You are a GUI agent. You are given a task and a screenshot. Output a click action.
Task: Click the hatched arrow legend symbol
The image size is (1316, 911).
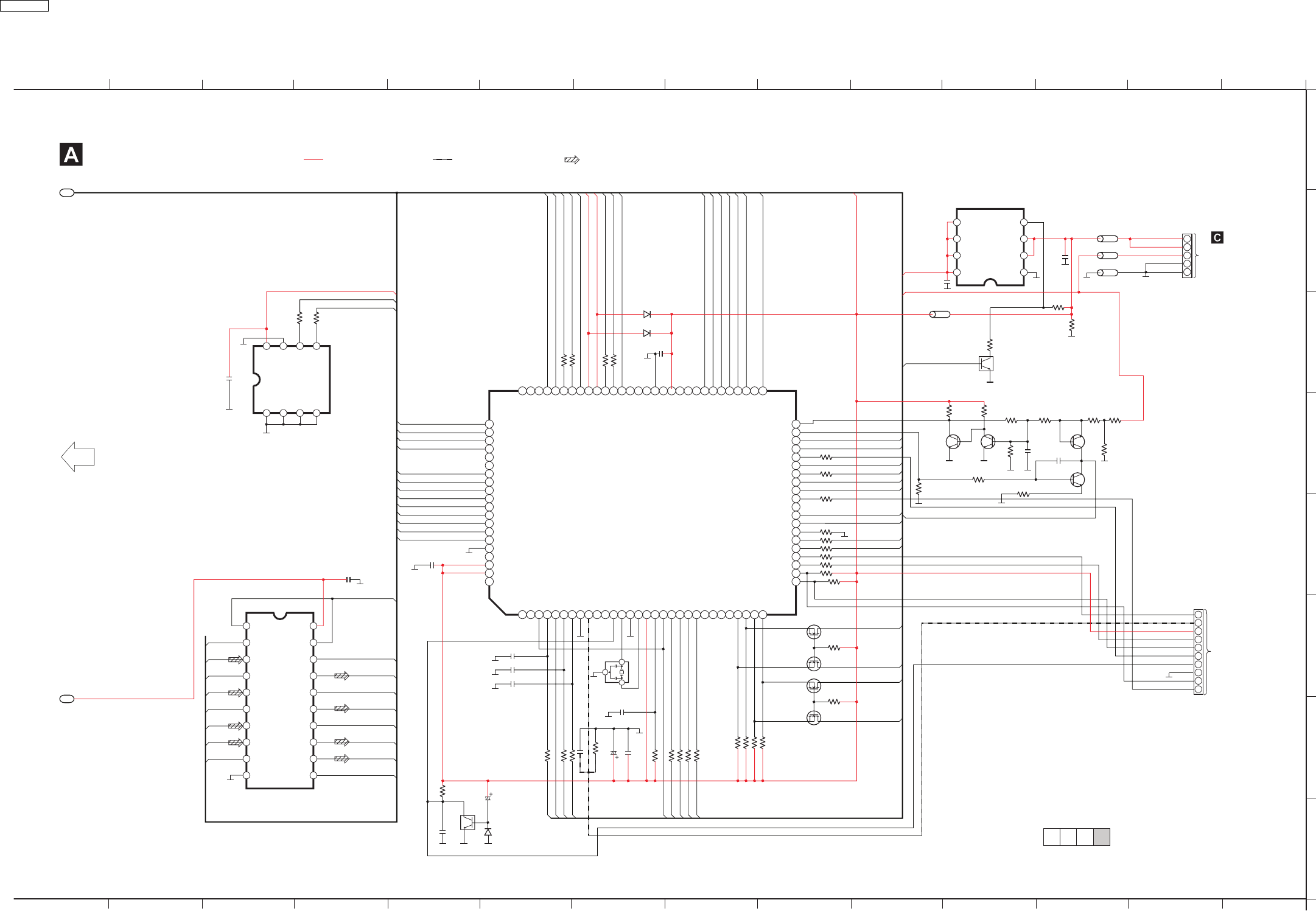[572, 159]
